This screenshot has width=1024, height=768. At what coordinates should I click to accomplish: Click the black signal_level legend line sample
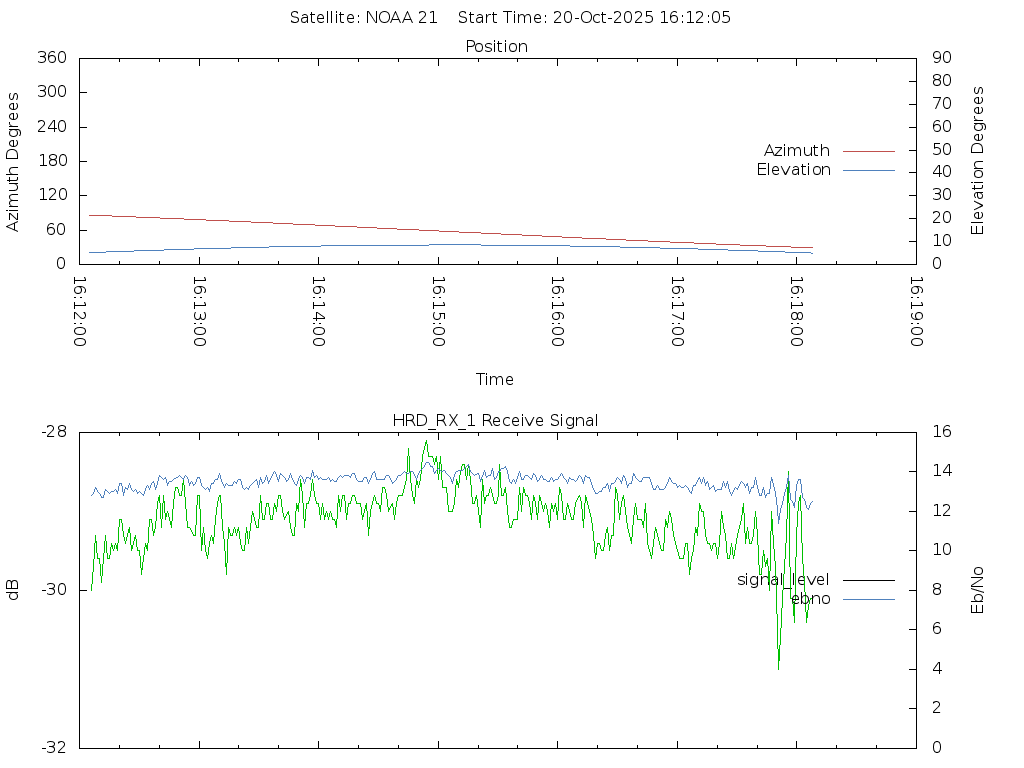[868, 580]
